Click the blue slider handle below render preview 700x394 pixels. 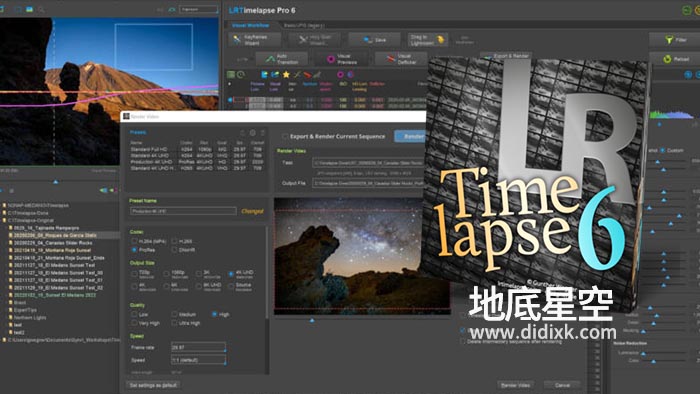coord(312,320)
